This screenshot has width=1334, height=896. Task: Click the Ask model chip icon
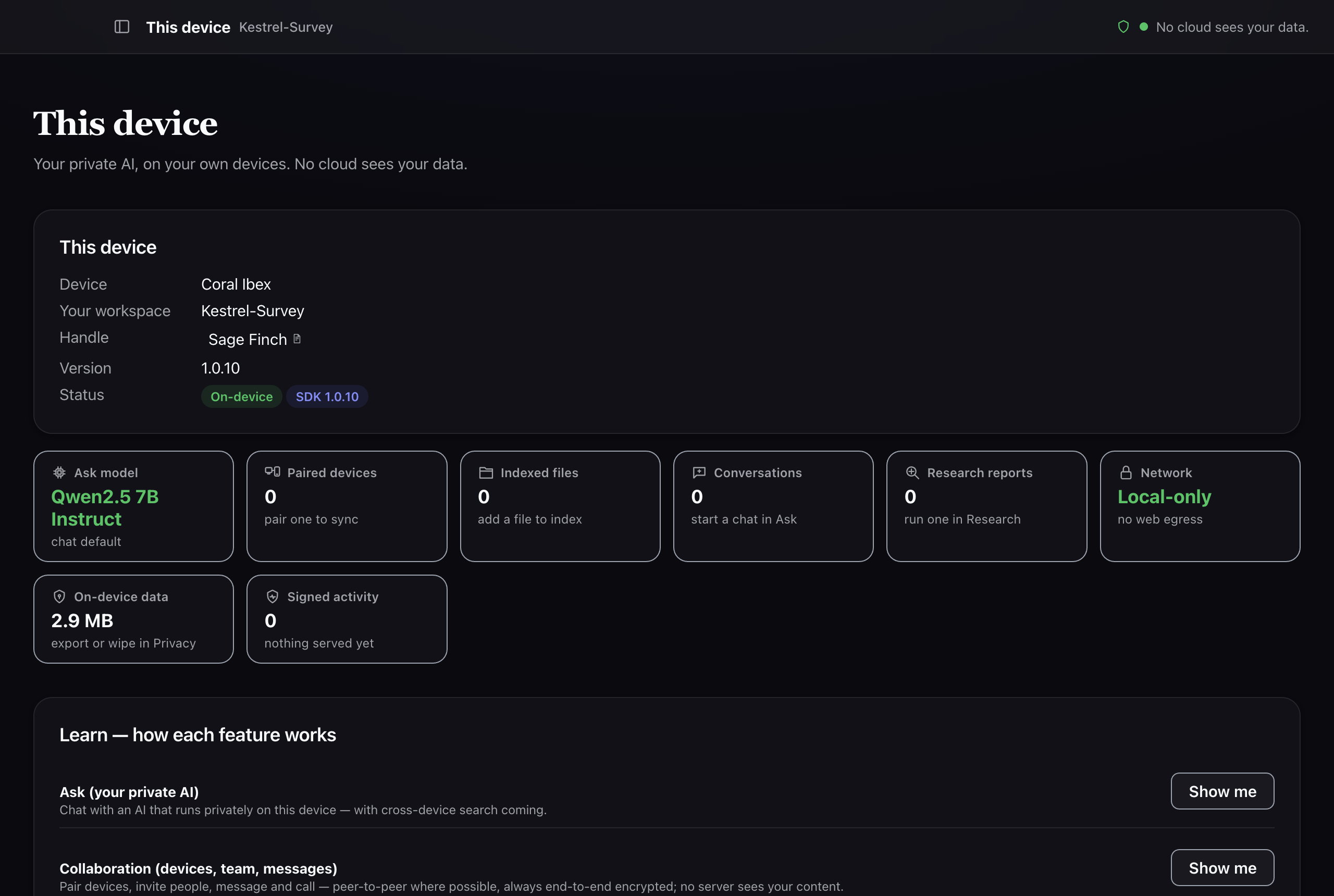(59, 472)
